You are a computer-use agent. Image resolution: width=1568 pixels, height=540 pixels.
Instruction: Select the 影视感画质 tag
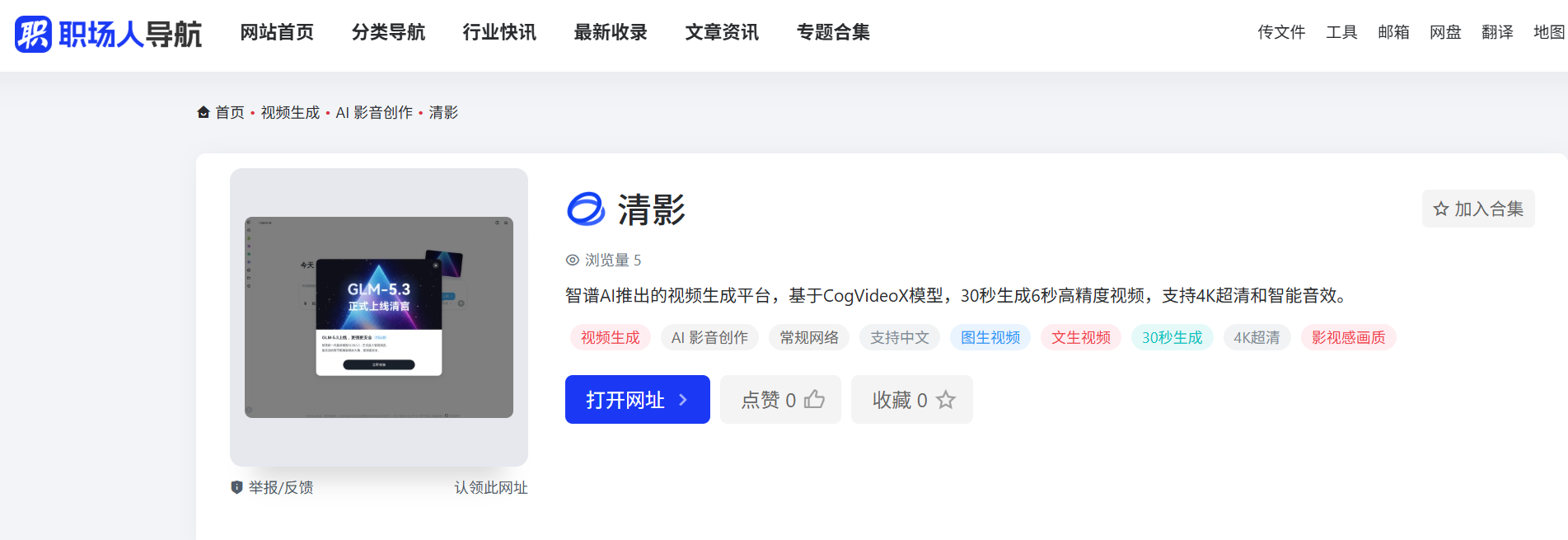coord(1349,337)
